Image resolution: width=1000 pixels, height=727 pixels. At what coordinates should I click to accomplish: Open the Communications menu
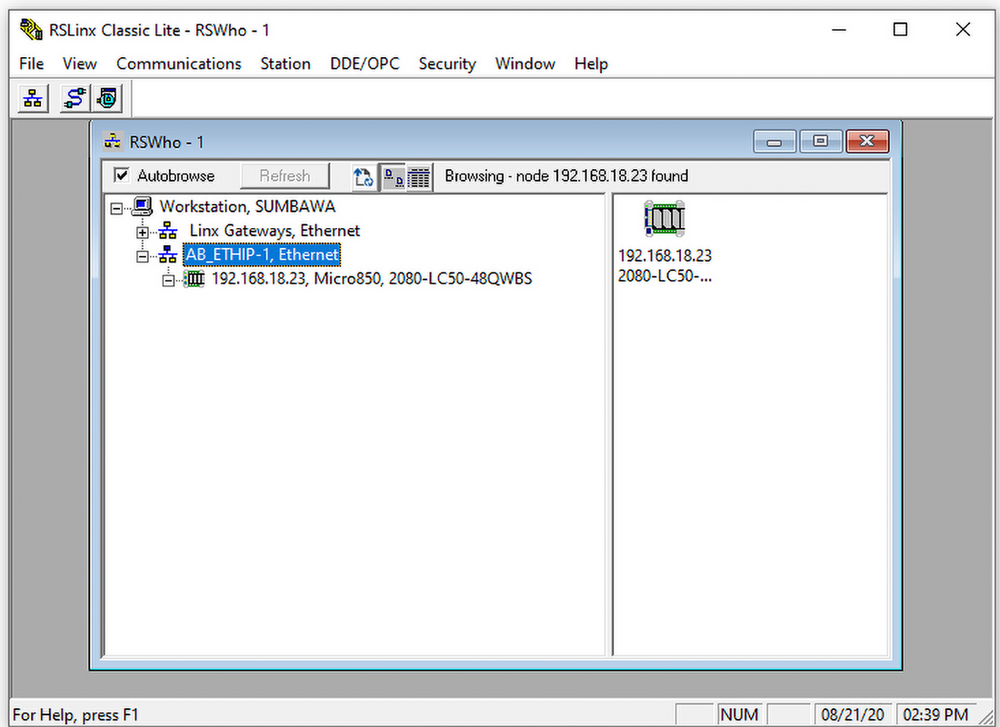click(x=178, y=63)
